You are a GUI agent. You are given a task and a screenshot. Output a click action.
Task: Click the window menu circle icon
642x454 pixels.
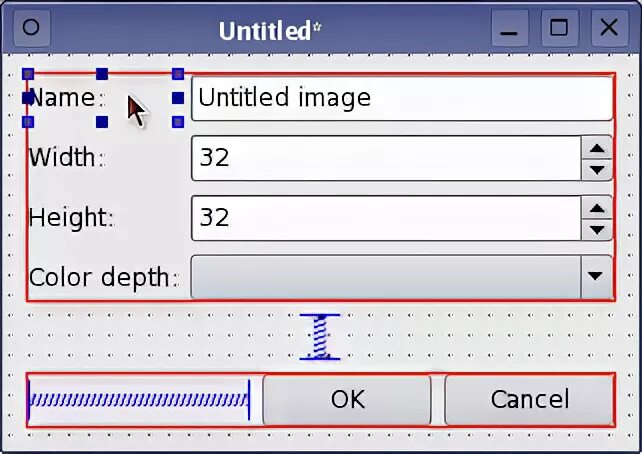[x=31, y=28]
